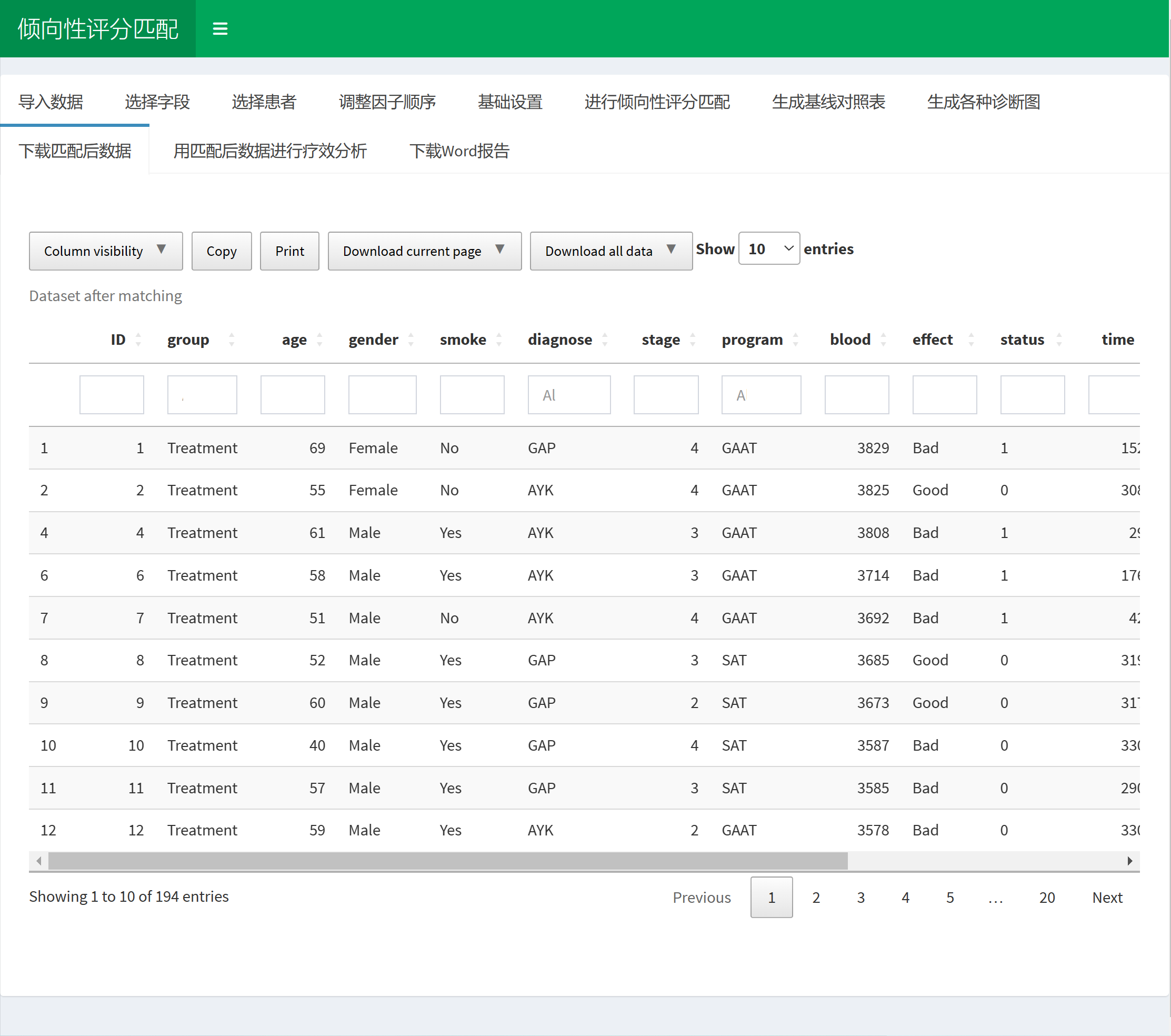The height and width of the screenshot is (1036, 1171).
Task: Open the 下载Word报告 tab
Action: coord(459,150)
